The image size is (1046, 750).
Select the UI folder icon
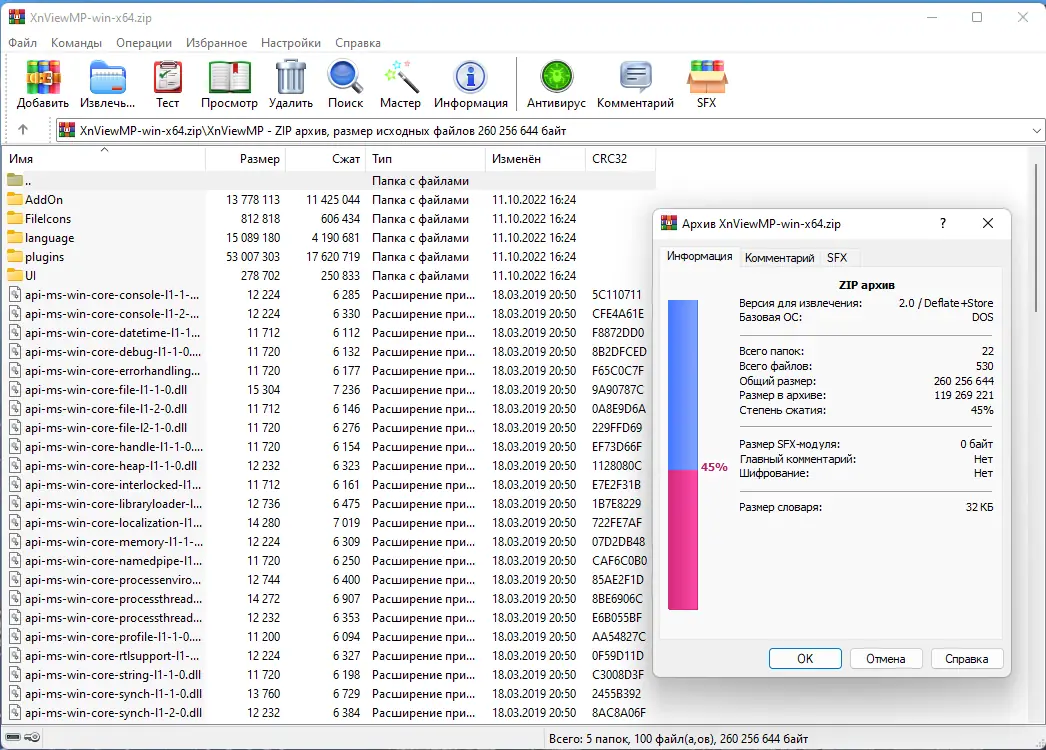tap(15, 275)
